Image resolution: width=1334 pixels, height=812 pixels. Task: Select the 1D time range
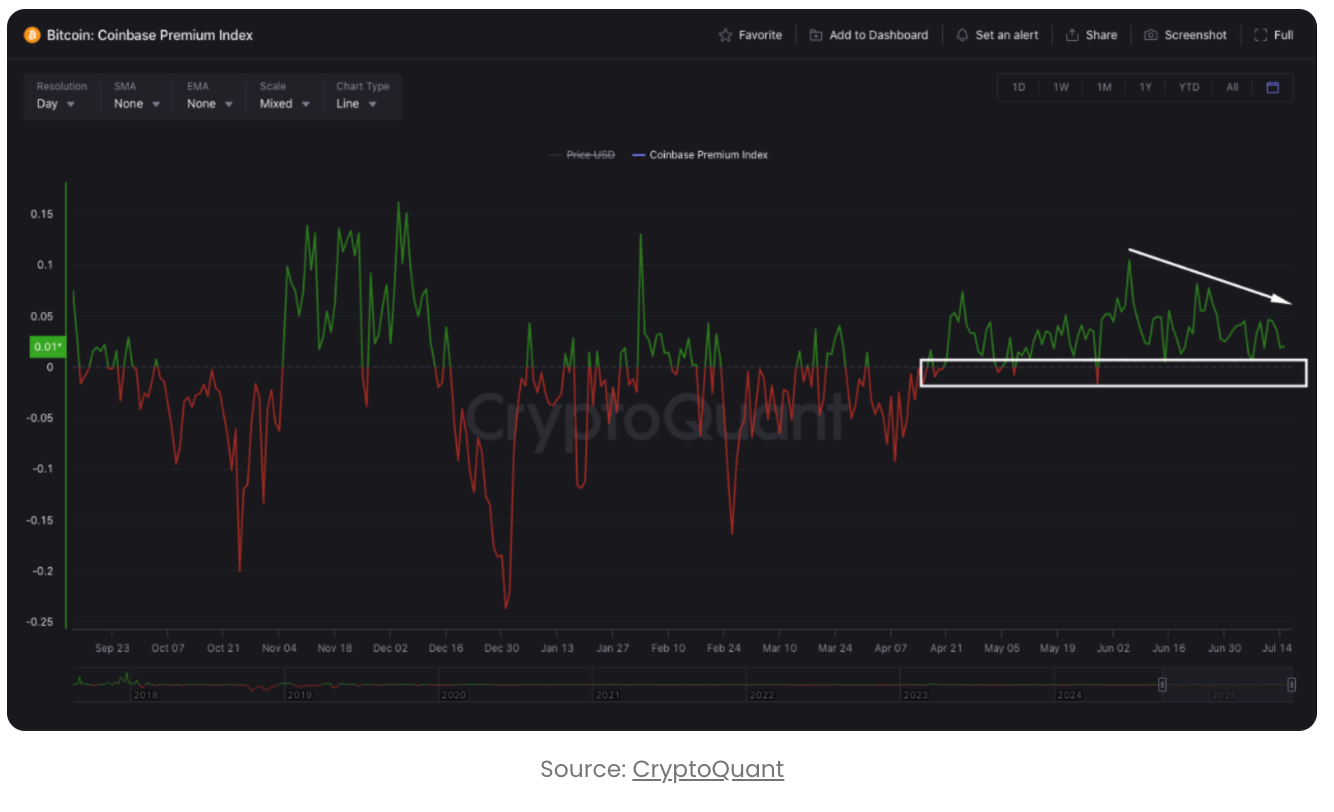(x=1019, y=87)
